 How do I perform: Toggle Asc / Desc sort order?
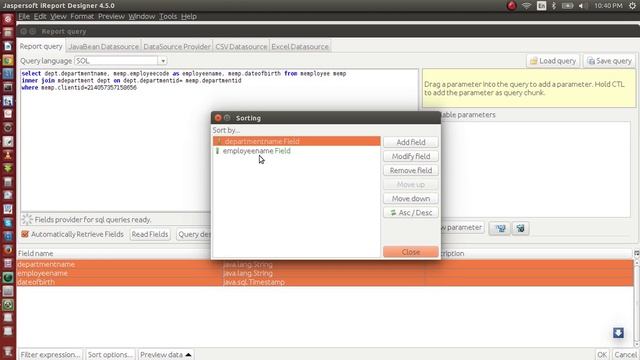pos(411,213)
